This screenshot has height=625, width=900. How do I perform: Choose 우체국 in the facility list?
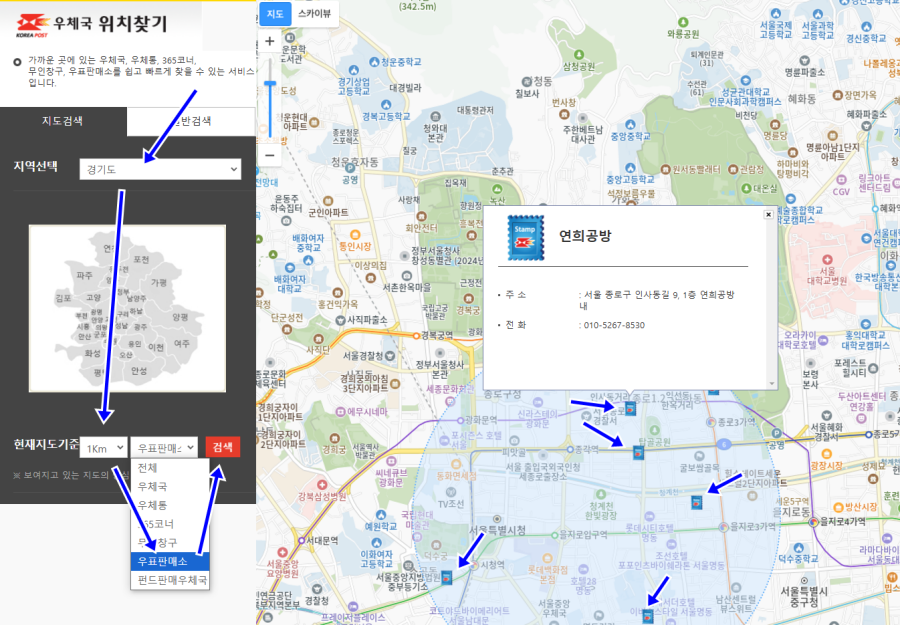pyautogui.click(x=170, y=486)
